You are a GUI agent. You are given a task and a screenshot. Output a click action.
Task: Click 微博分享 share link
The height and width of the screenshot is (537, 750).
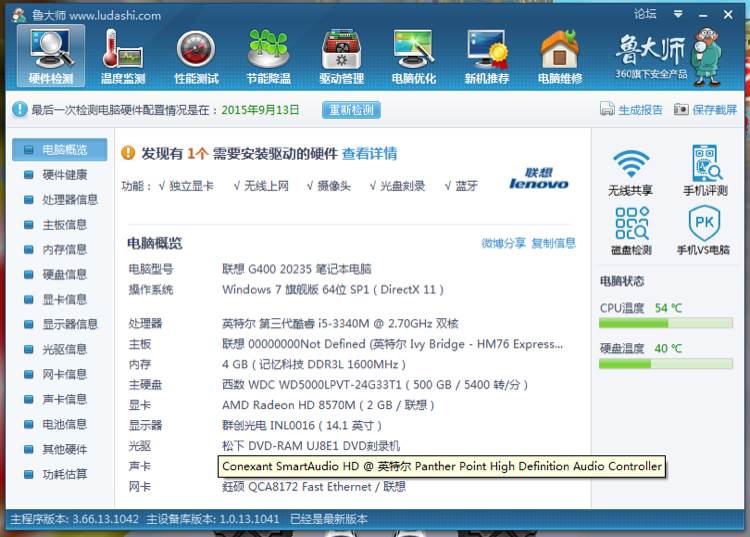click(x=503, y=243)
